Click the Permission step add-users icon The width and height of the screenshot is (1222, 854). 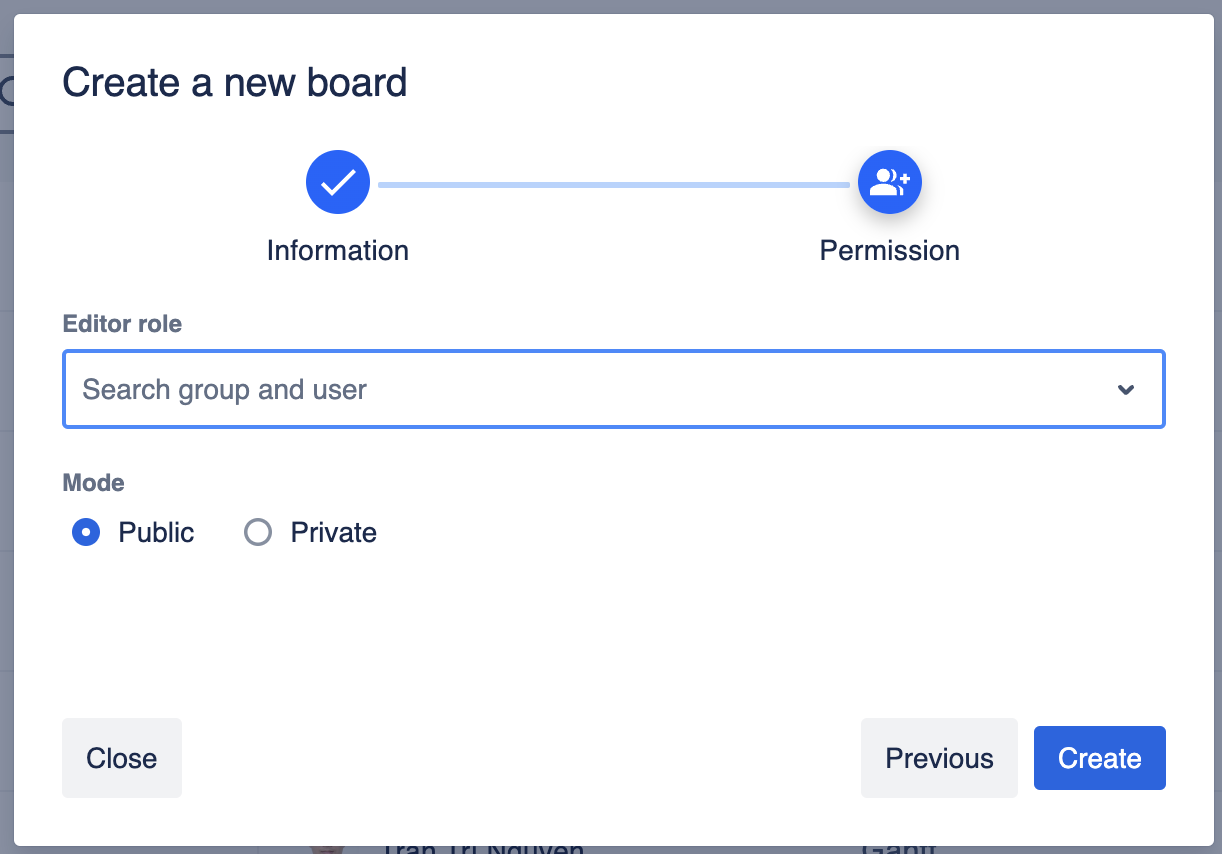point(889,182)
